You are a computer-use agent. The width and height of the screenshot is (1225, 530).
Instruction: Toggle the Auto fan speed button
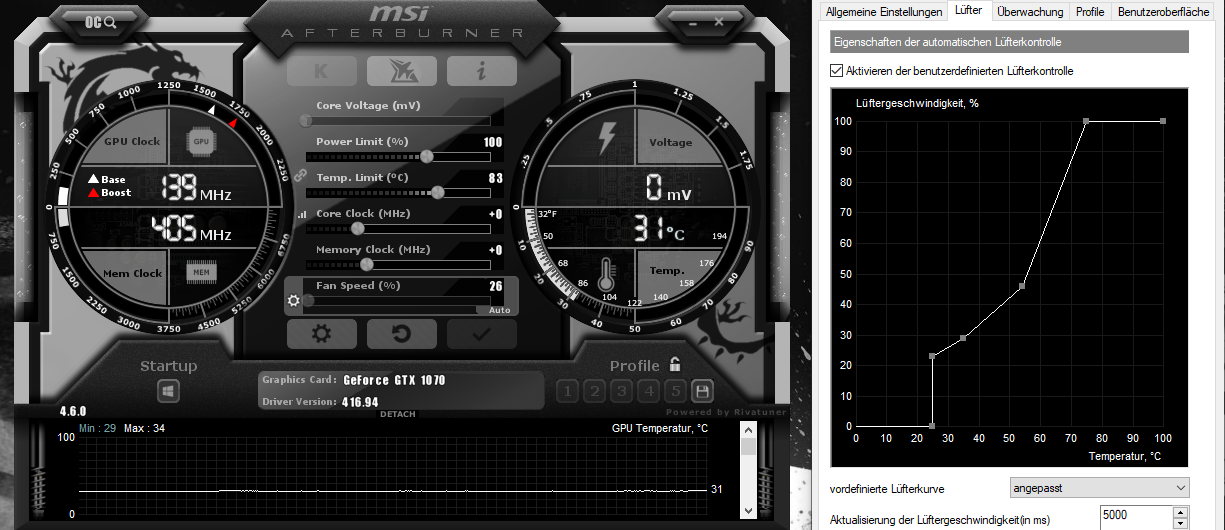[499, 310]
